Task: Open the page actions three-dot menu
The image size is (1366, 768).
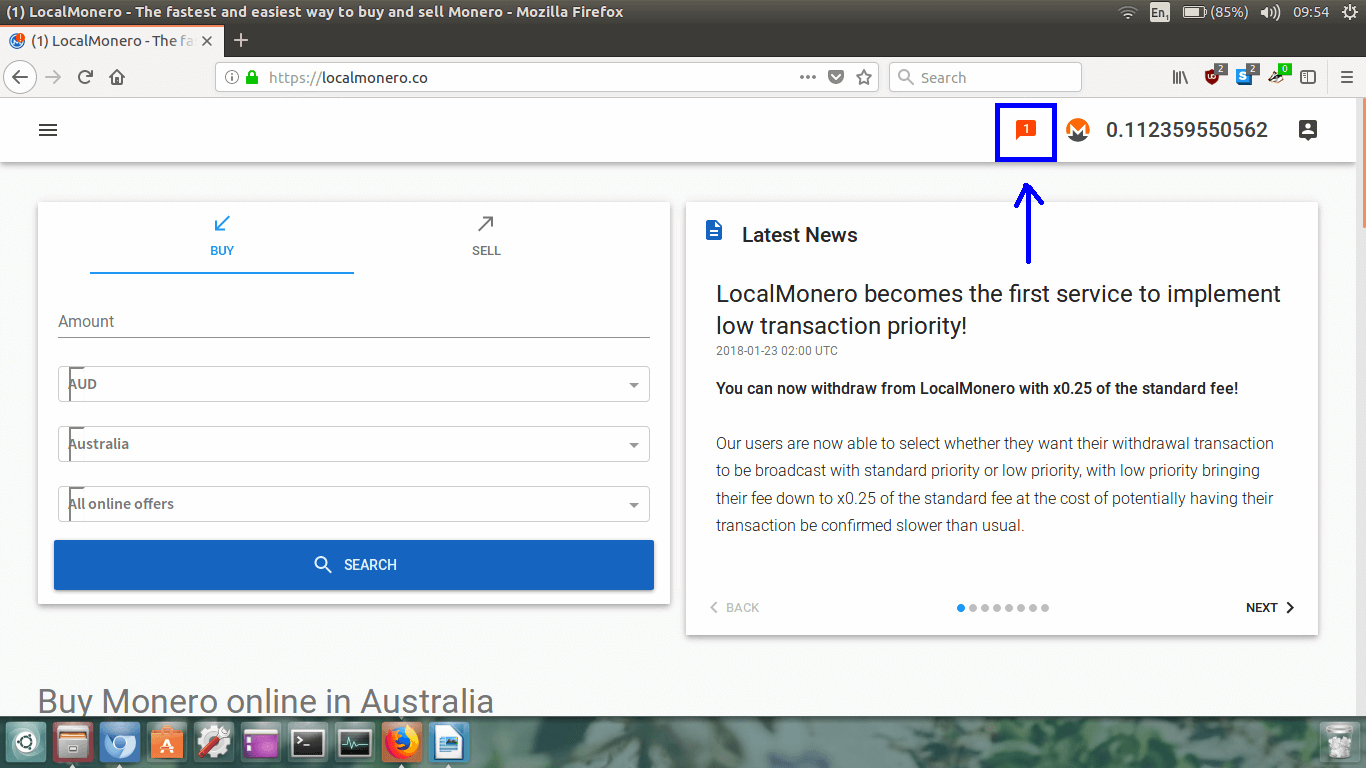Action: coord(808,77)
